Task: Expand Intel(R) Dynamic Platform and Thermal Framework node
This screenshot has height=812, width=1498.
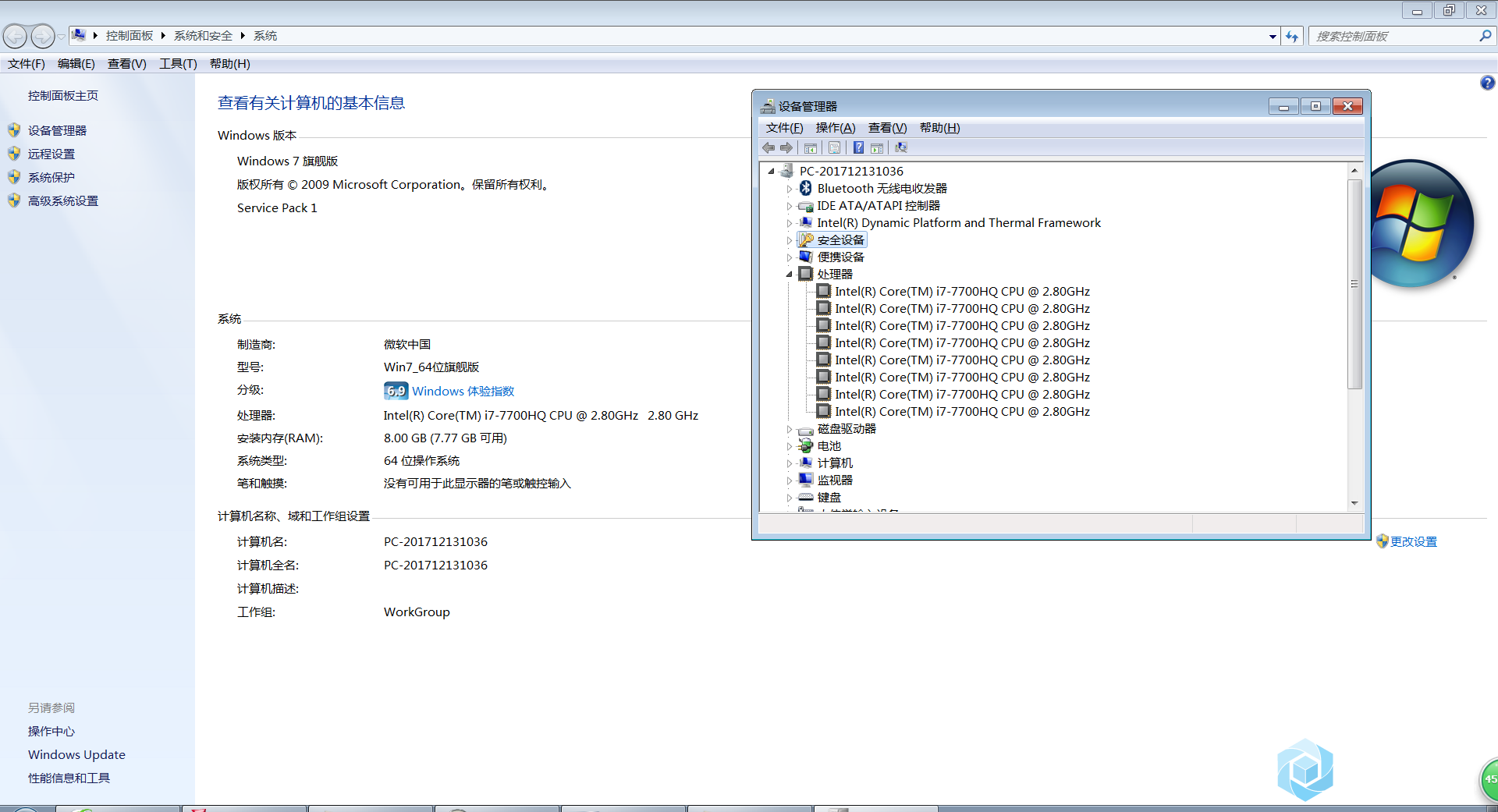Action: (x=789, y=223)
